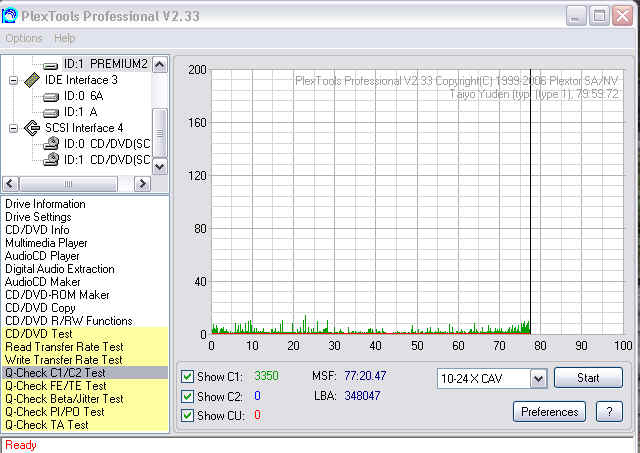Open CD/DVD Copy function

click(40, 308)
